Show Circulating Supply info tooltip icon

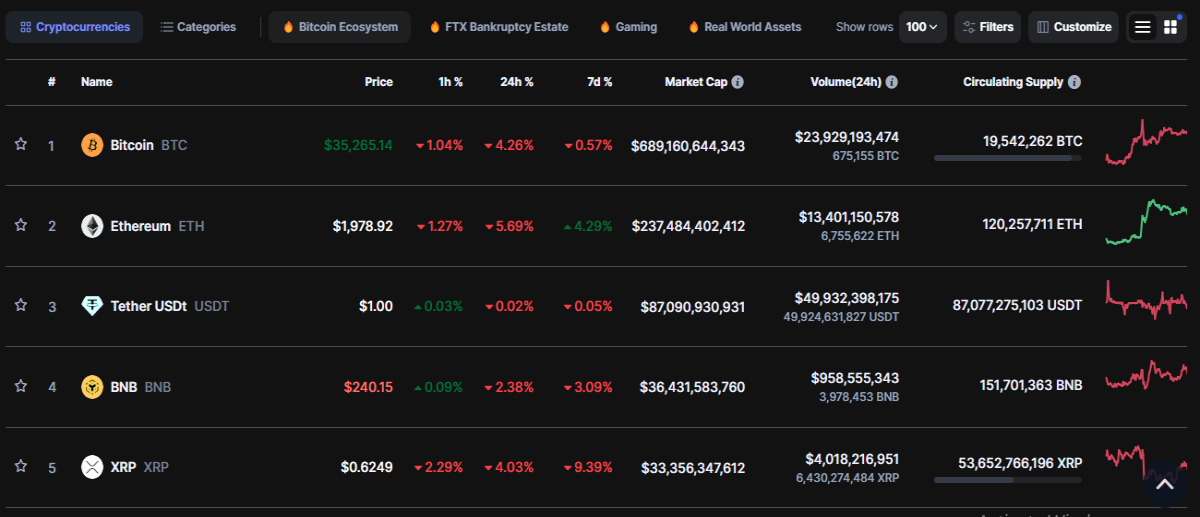coord(1074,82)
